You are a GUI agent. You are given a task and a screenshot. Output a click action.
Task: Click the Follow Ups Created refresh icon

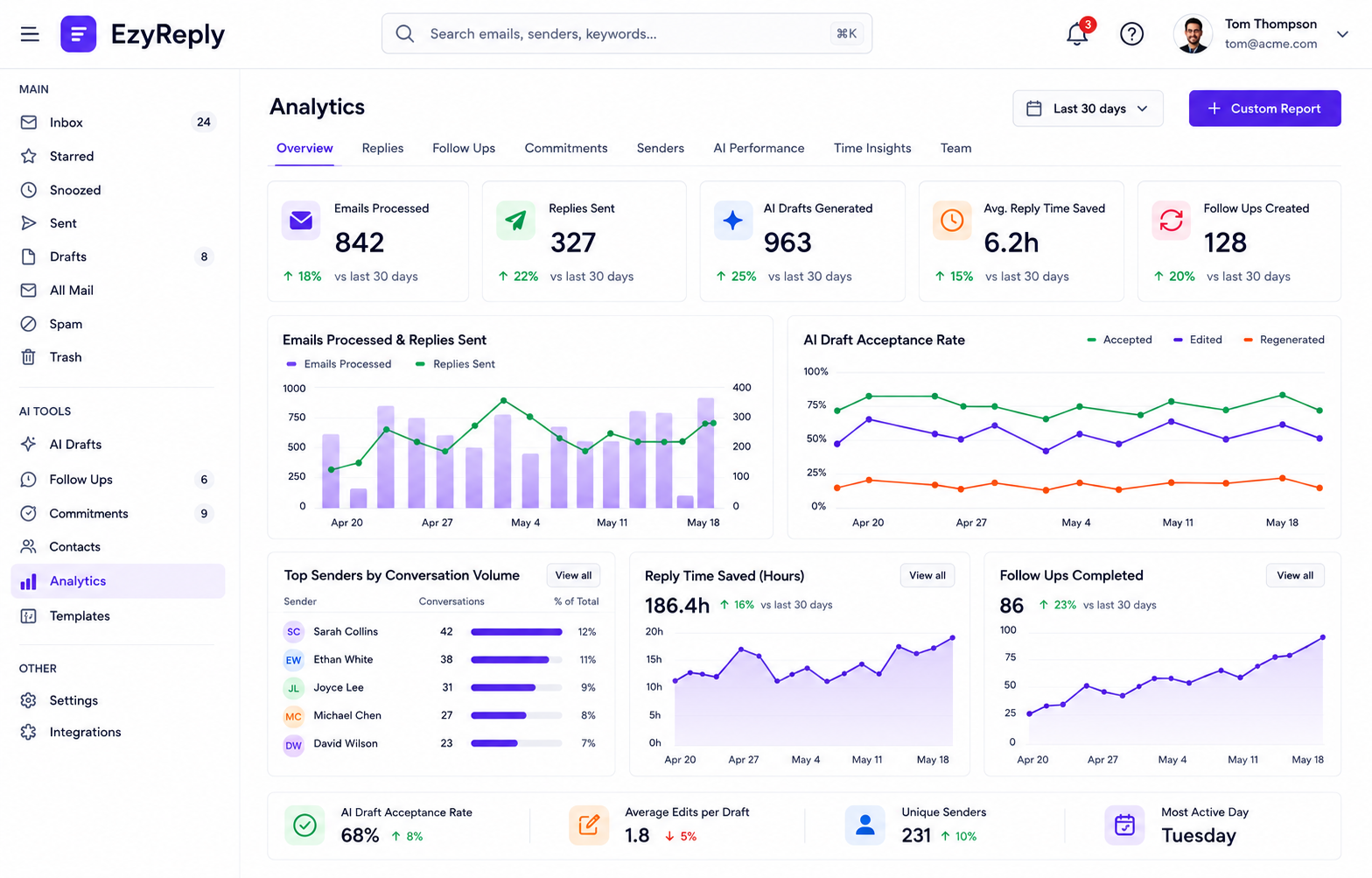point(1171,220)
